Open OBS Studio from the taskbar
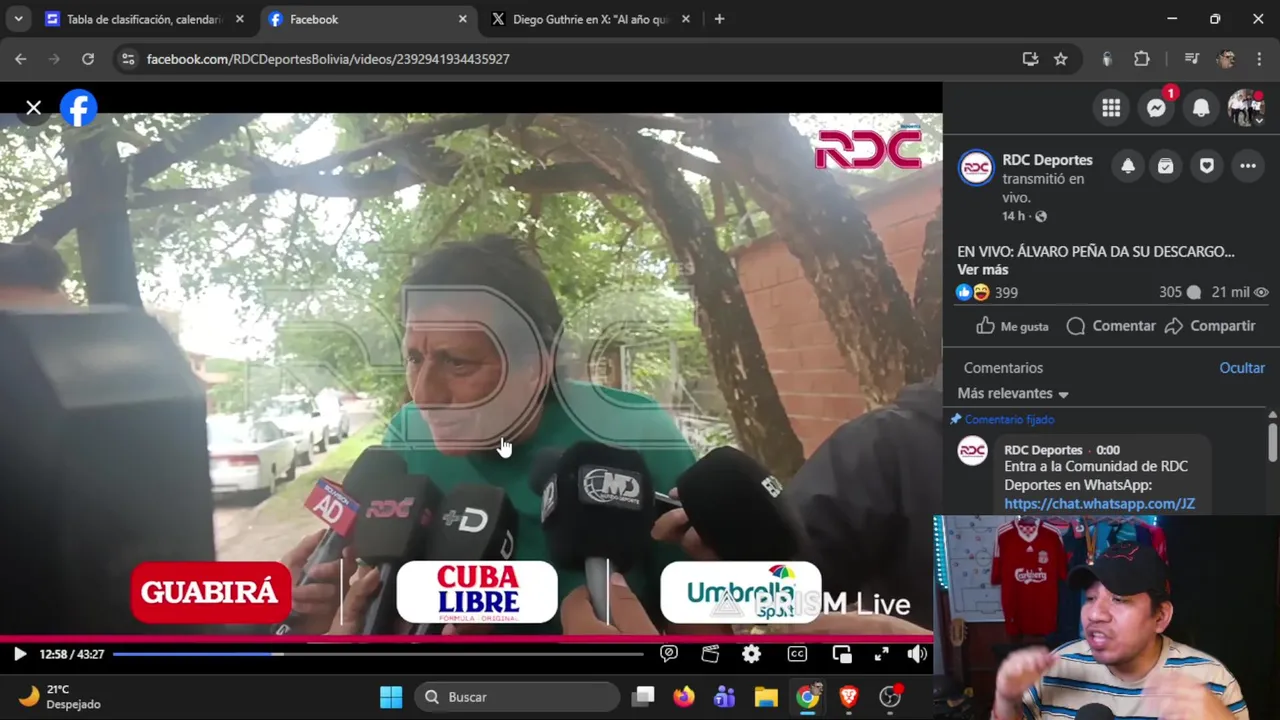 [x=889, y=697]
